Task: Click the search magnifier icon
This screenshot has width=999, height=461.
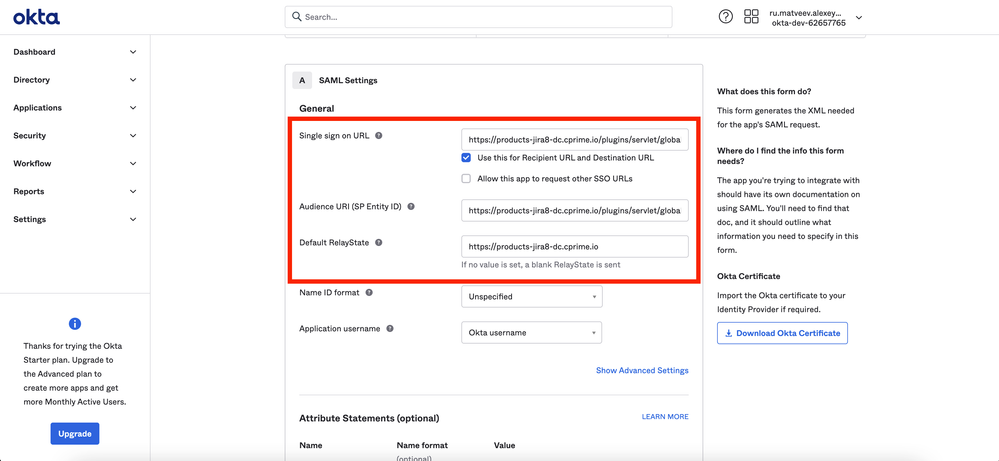Action: coord(296,17)
